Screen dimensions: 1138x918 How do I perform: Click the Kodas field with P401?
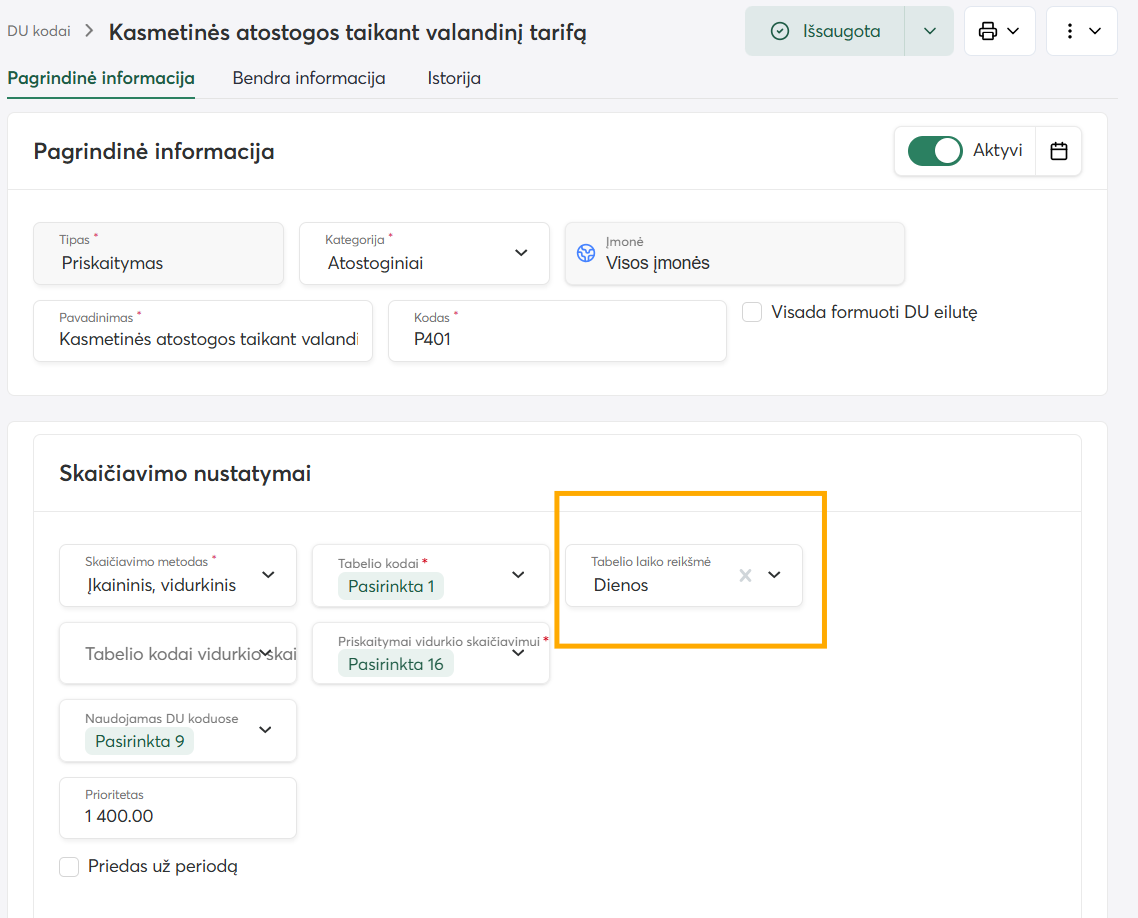[x=557, y=331]
